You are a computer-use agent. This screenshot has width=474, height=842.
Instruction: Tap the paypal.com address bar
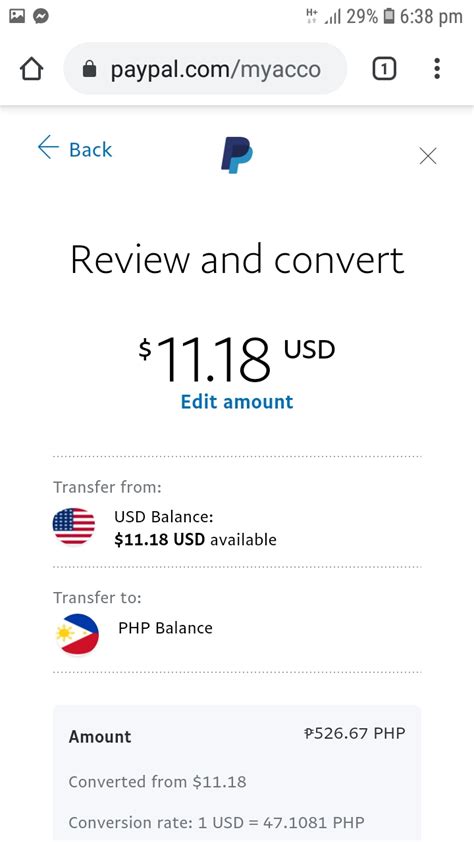205,69
